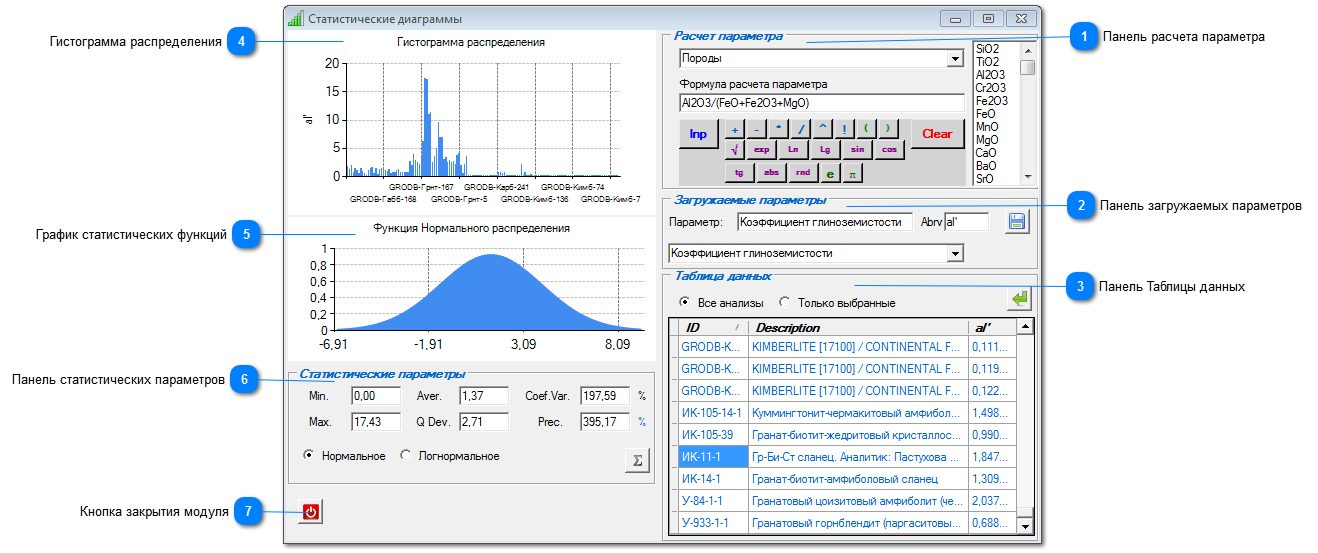Click the Description column header

click(x=858, y=328)
